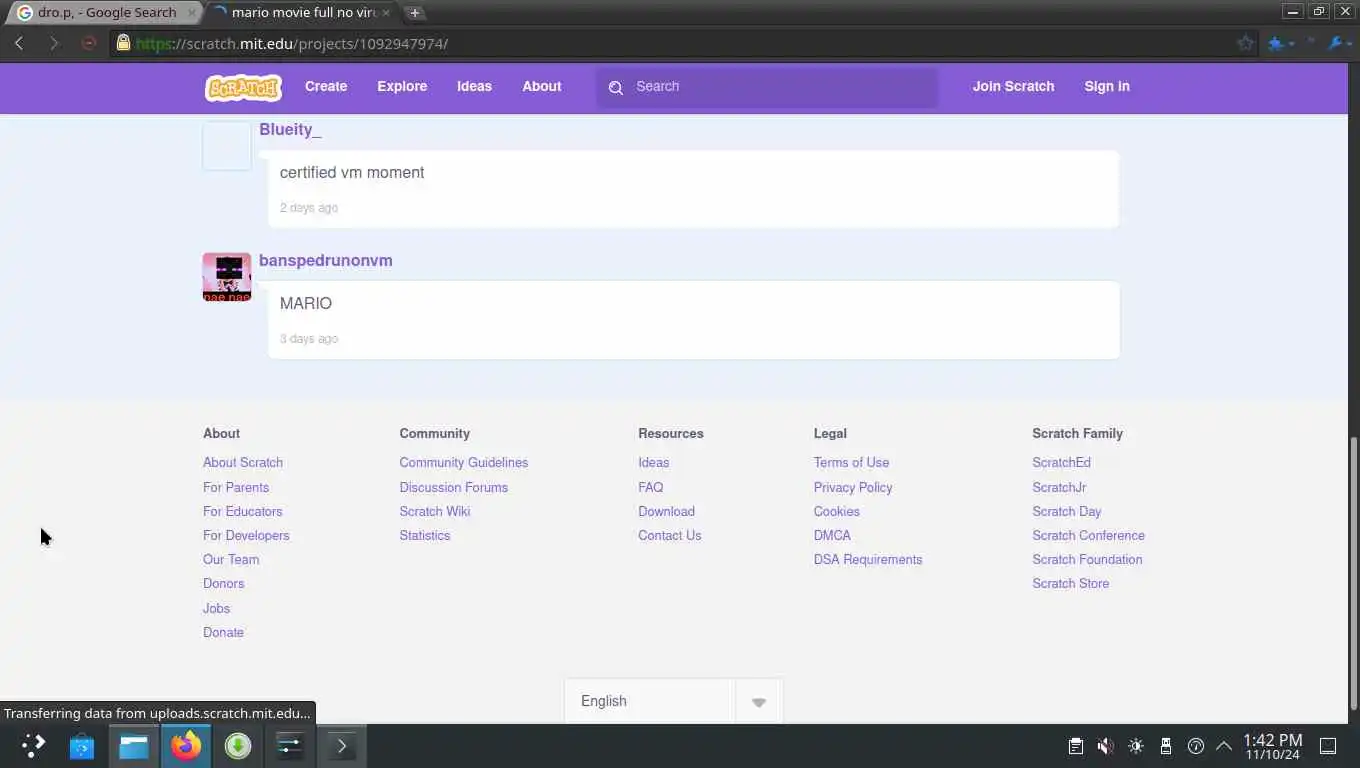Focus the Scratch search field
Image resolution: width=1360 pixels, height=768 pixels.
767,87
